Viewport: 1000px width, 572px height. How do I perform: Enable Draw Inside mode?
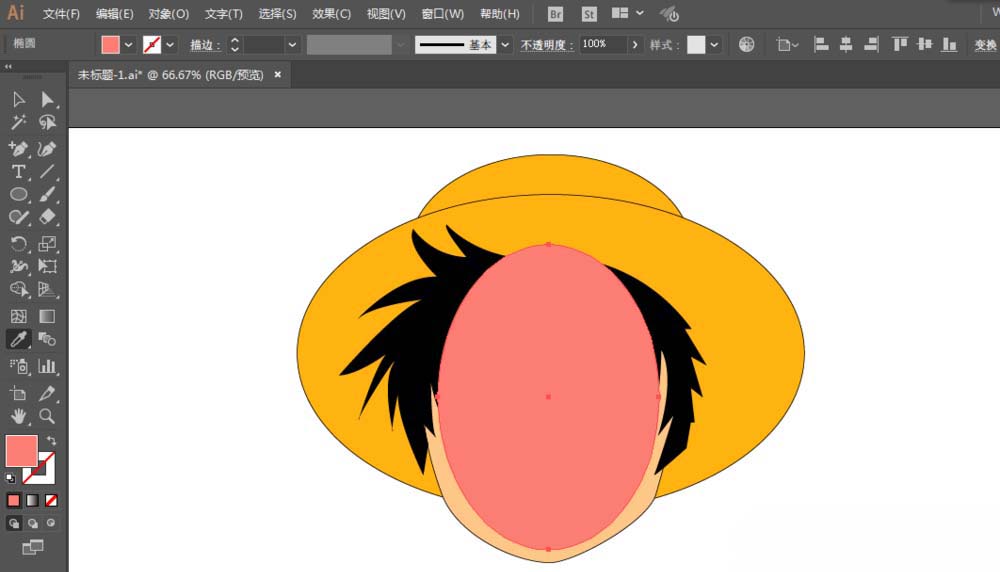pos(51,523)
